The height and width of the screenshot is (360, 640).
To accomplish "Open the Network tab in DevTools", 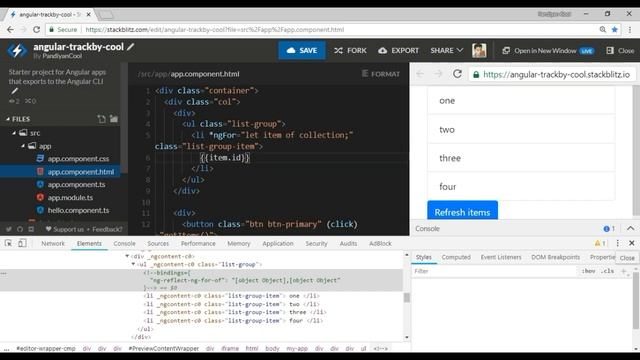I will coord(53,243).
